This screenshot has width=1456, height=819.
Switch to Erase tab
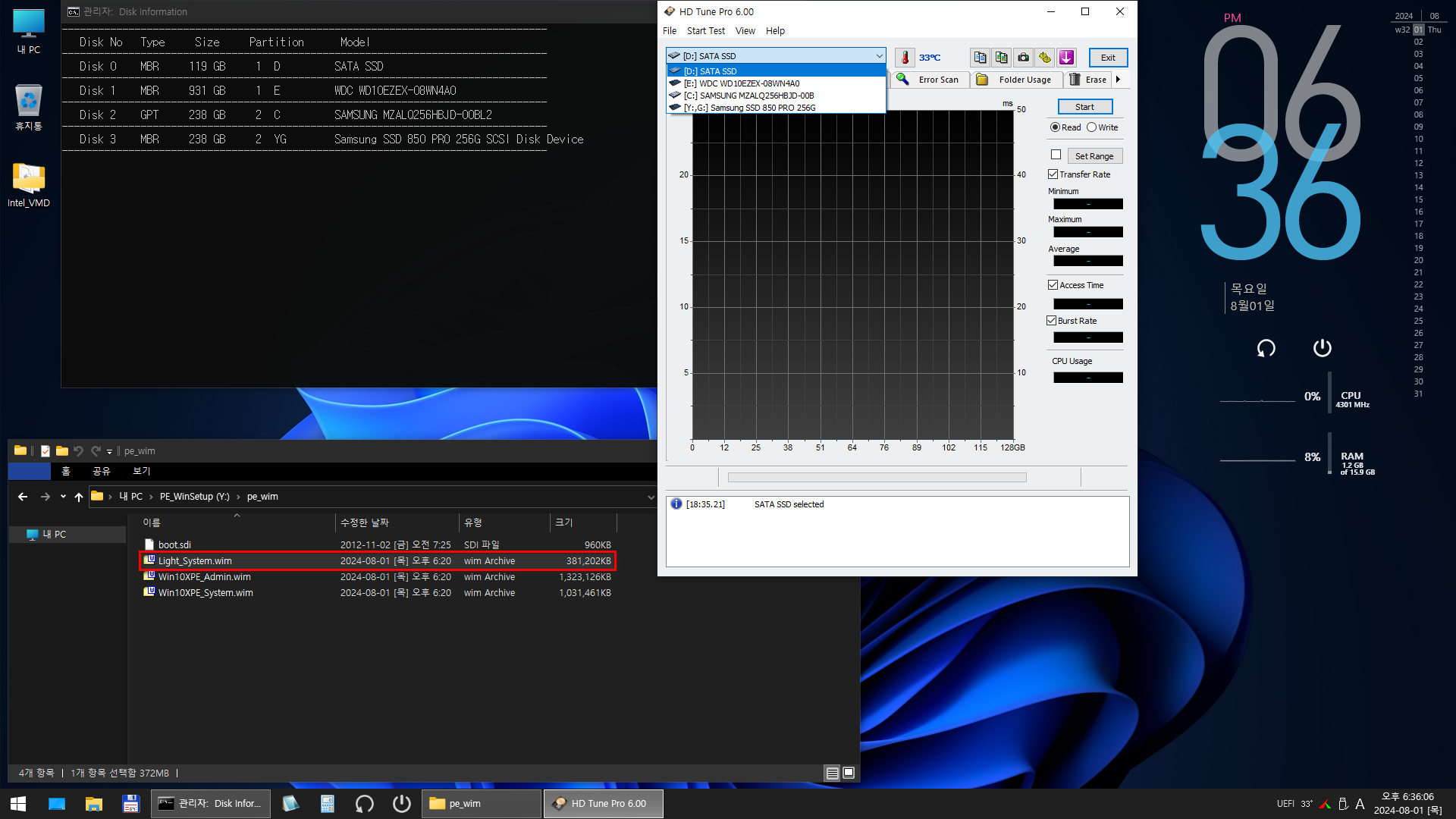(x=1088, y=80)
